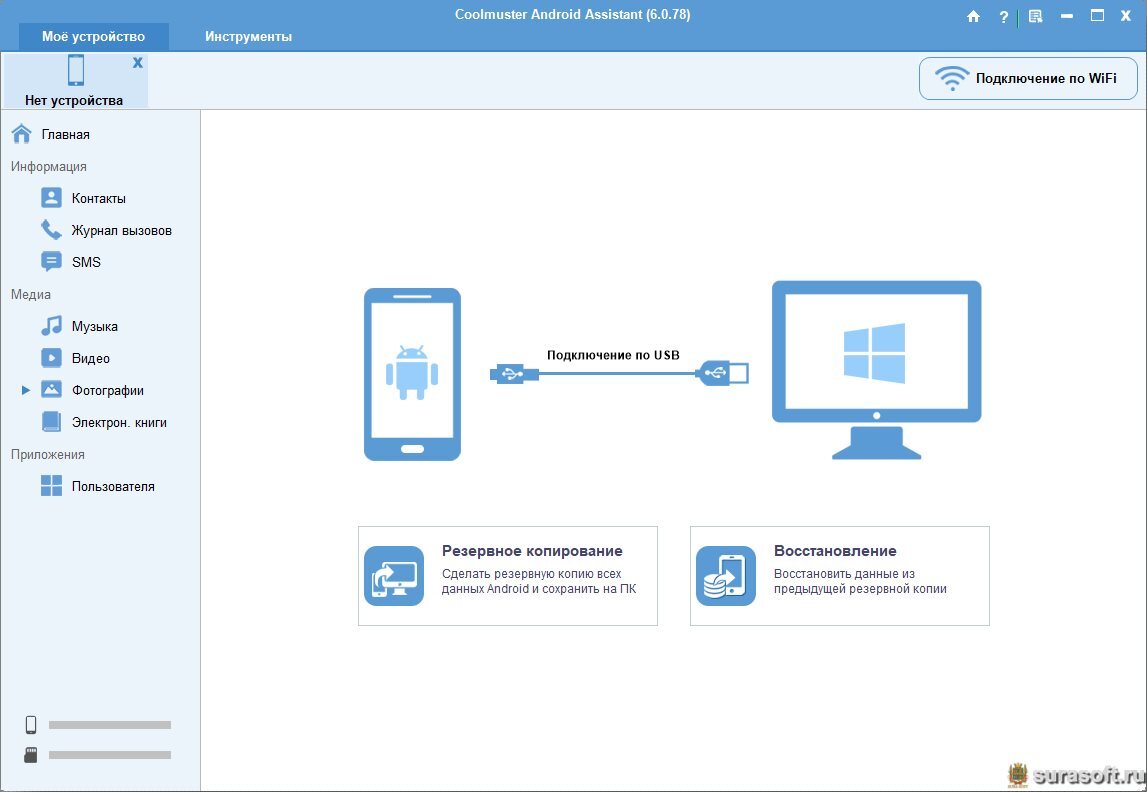This screenshot has width=1147, height=792.
Task: Click the phone storage icon at bottom
Action: tap(31, 725)
